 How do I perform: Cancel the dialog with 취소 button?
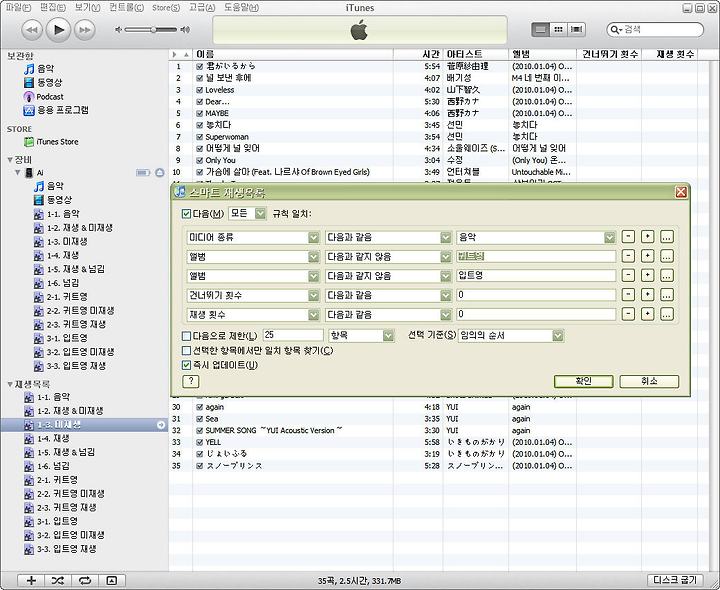click(649, 381)
